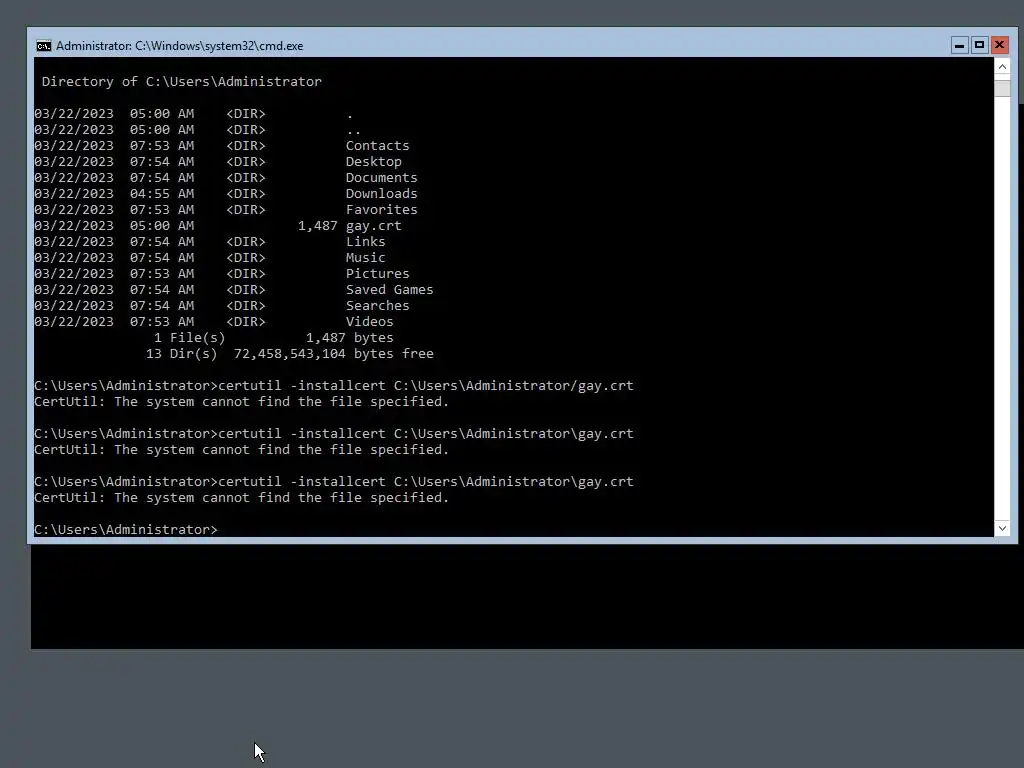
Task: Click the '<DIR>' marker on the Contacts row
Action: point(246,146)
